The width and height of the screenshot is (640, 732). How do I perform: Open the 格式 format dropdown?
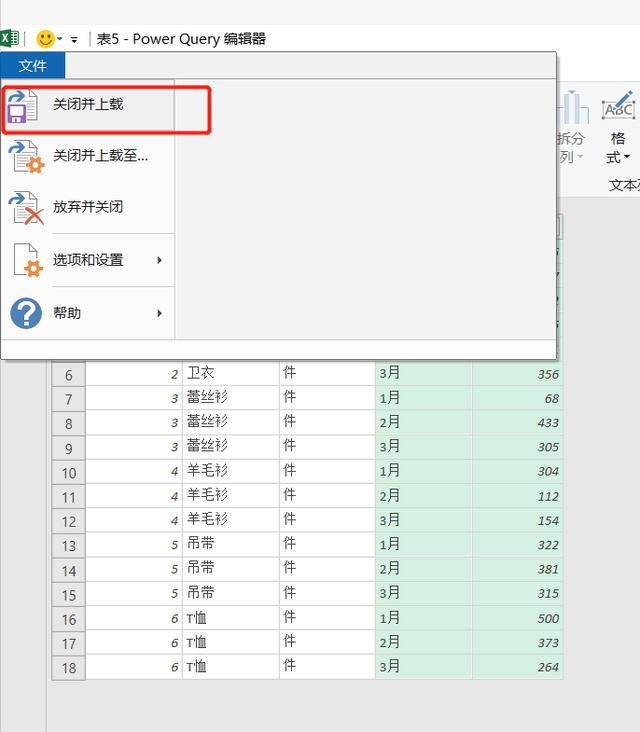point(618,148)
